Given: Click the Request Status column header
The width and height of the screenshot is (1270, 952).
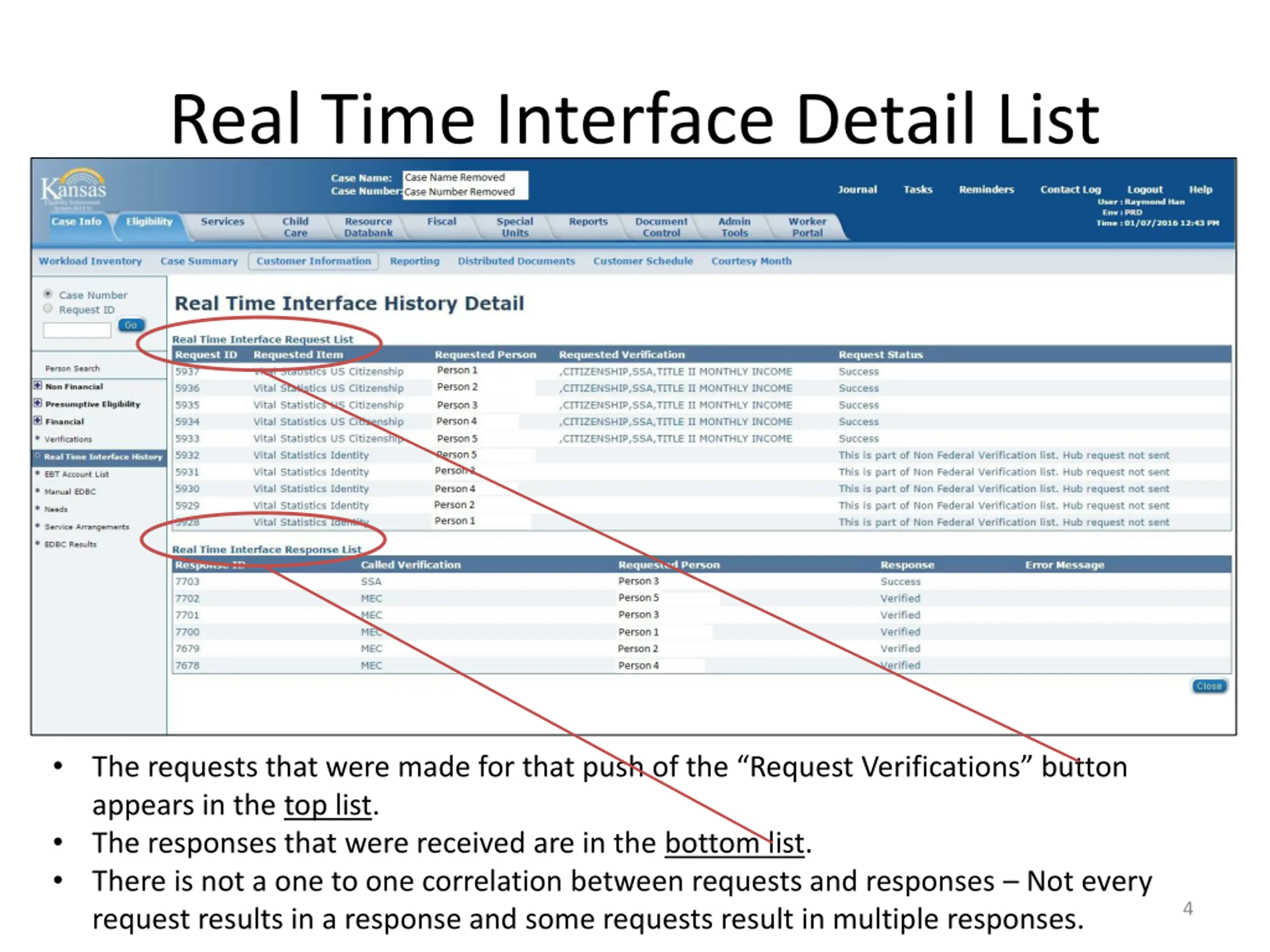Looking at the screenshot, I should point(880,355).
